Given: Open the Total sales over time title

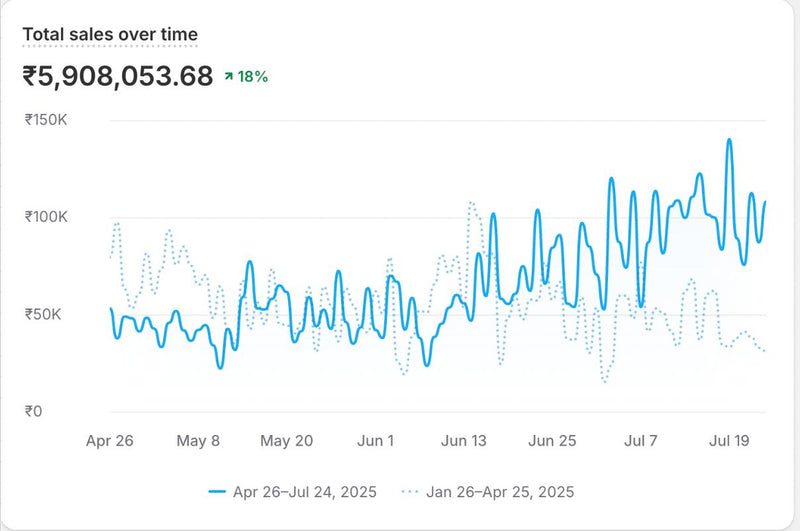Looking at the screenshot, I should pyautogui.click(x=110, y=35).
